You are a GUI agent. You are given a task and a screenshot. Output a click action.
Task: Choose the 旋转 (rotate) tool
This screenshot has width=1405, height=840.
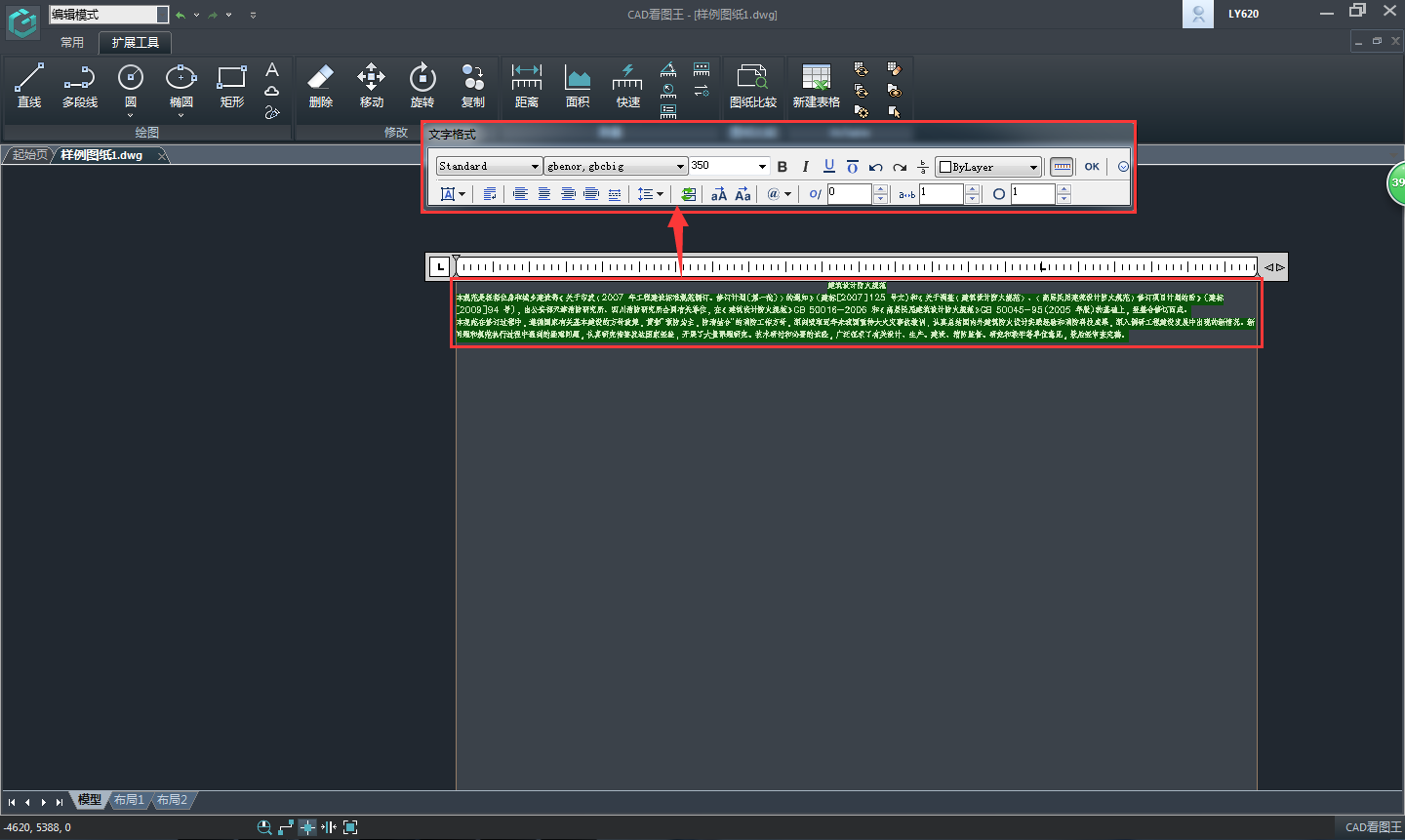(x=421, y=85)
